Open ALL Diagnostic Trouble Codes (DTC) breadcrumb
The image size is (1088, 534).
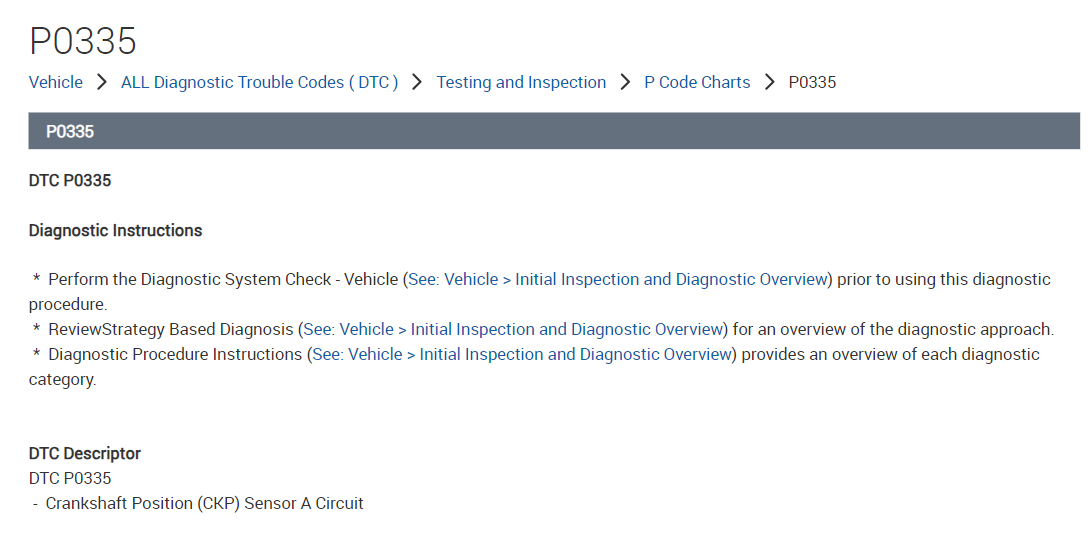point(259,82)
